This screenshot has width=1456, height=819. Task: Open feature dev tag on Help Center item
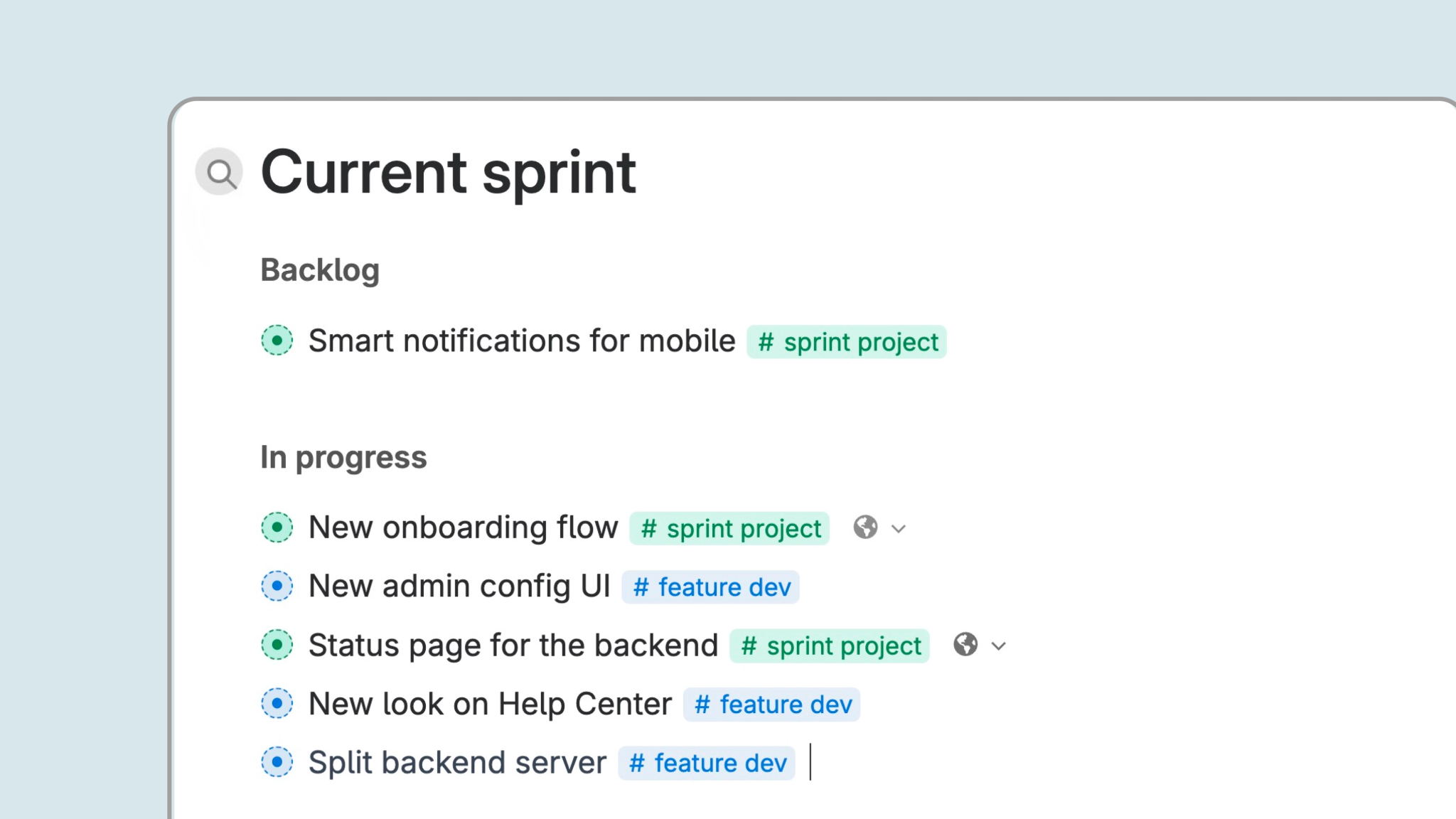pos(771,705)
